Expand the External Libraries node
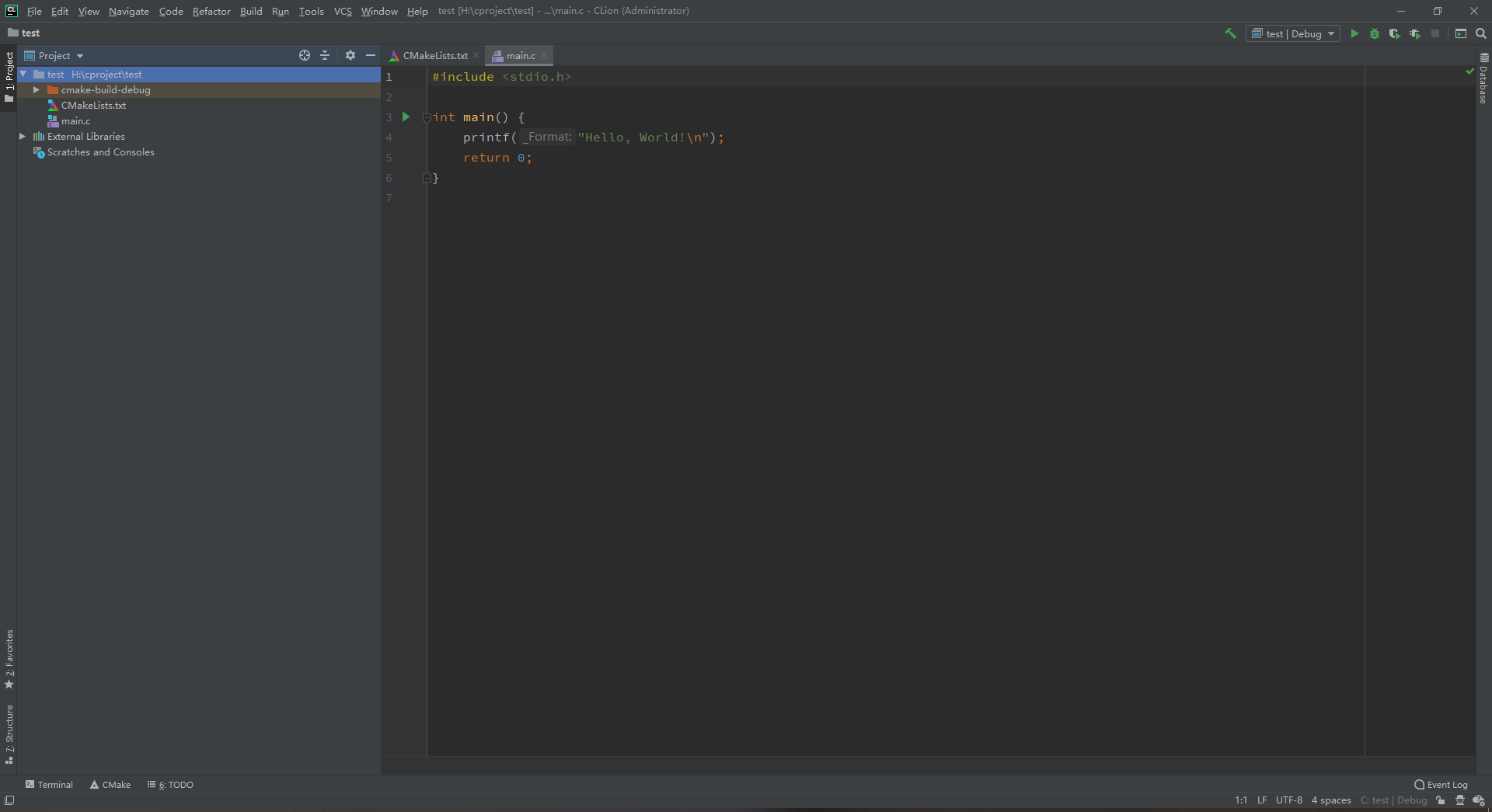This screenshot has width=1492, height=812. tap(23, 137)
